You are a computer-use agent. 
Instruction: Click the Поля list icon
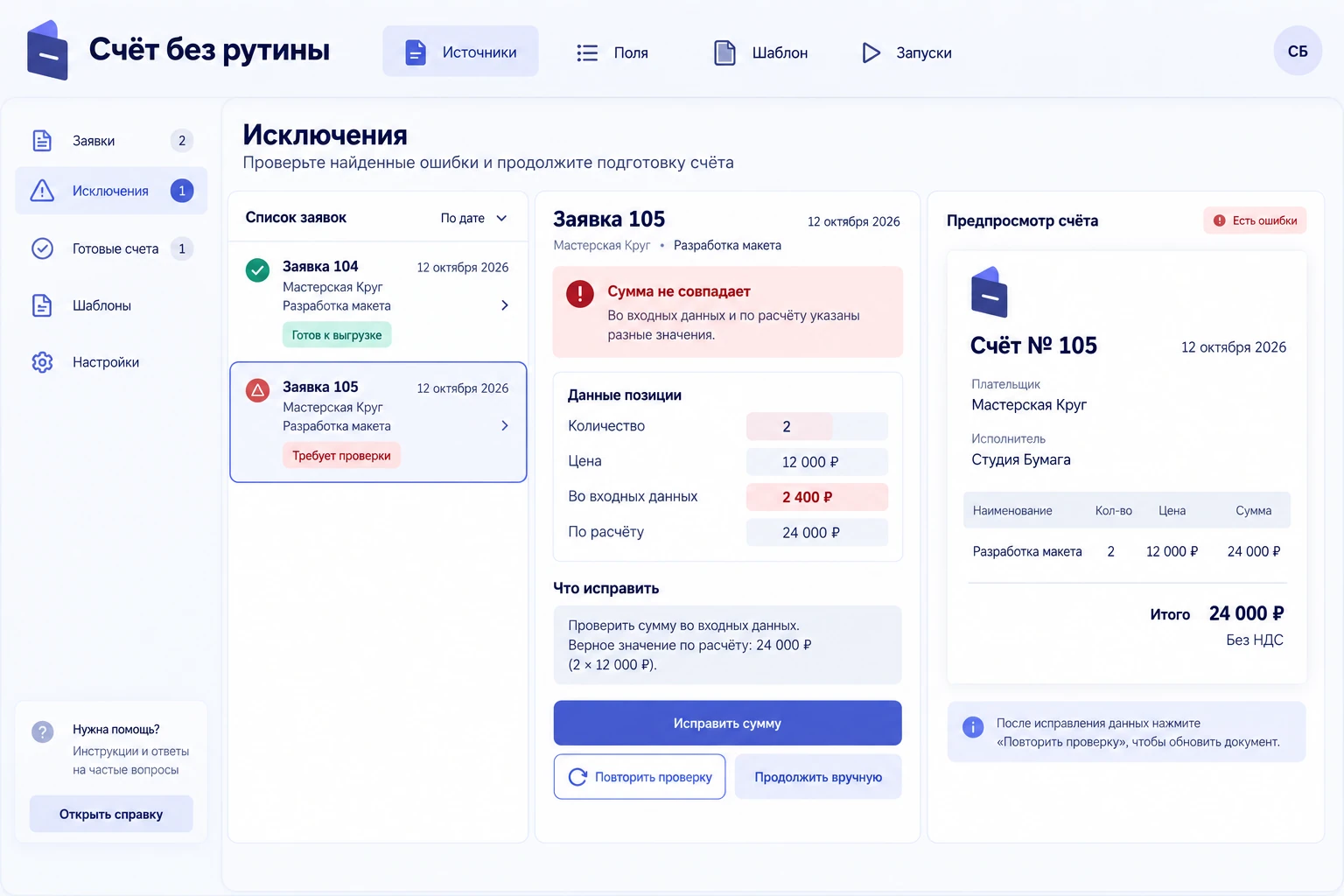[587, 53]
